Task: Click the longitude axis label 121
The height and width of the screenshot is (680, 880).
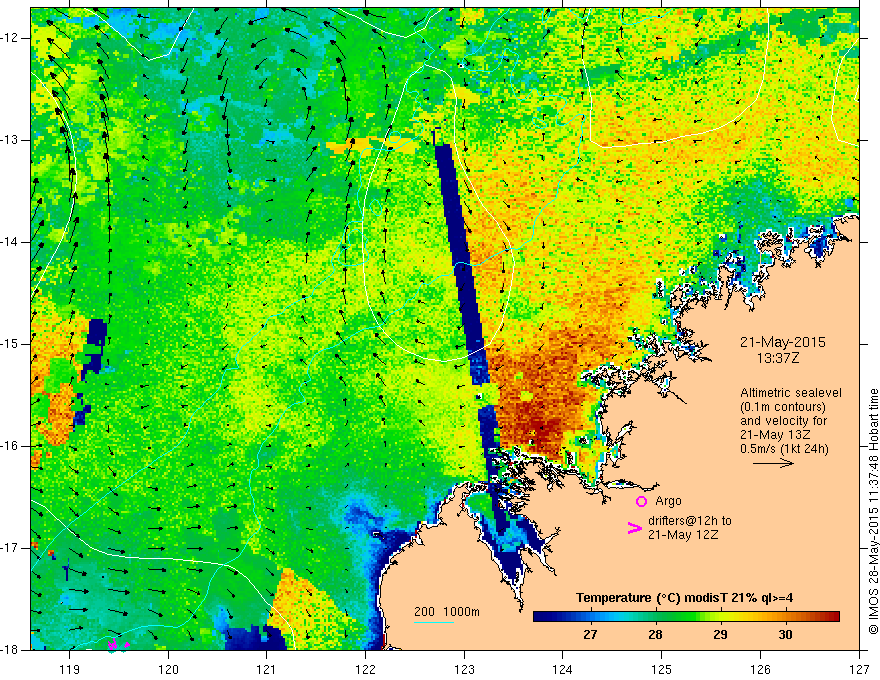Action: [267, 669]
